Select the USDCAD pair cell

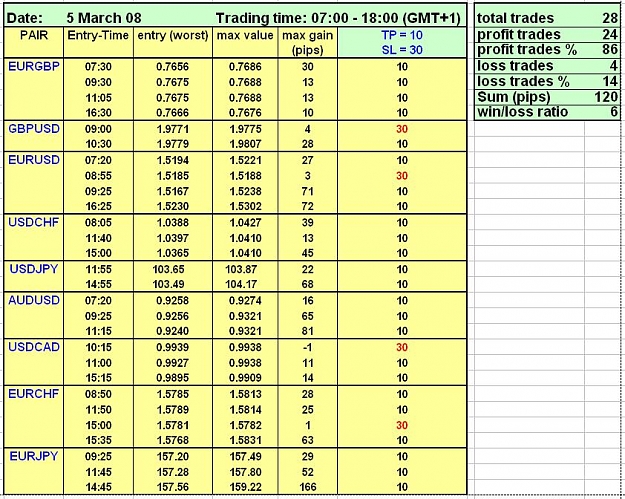click(x=34, y=347)
